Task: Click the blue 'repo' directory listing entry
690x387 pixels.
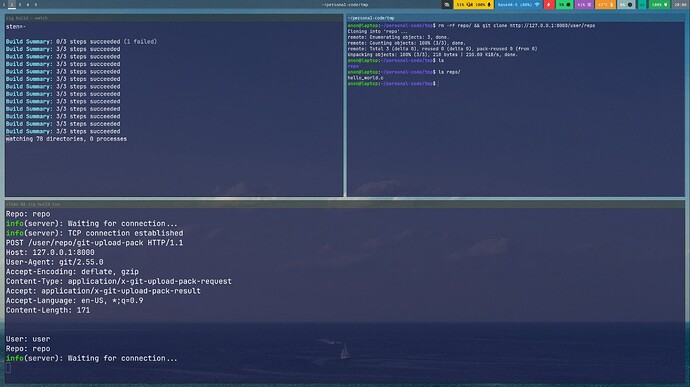Action: [x=353, y=66]
